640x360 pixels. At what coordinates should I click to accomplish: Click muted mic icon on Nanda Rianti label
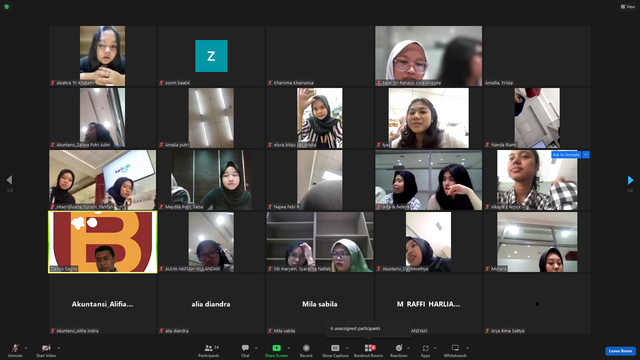tap(487, 145)
